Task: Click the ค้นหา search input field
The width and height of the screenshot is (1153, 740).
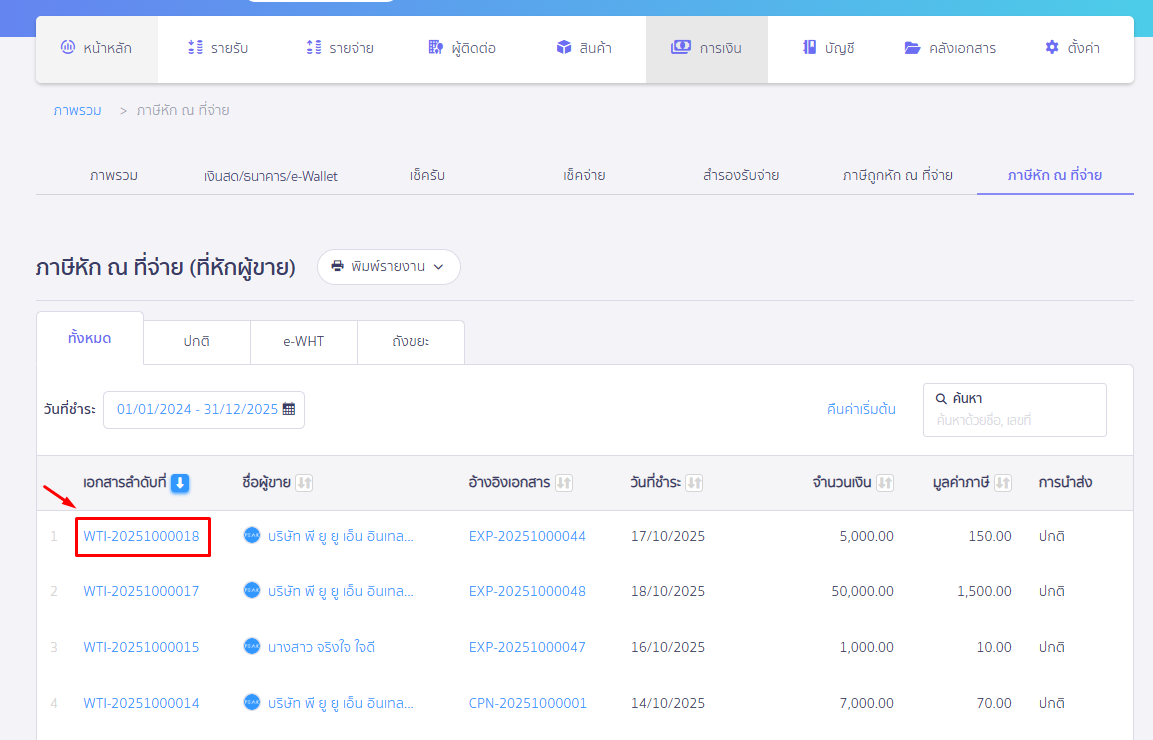Action: [x=1015, y=420]
